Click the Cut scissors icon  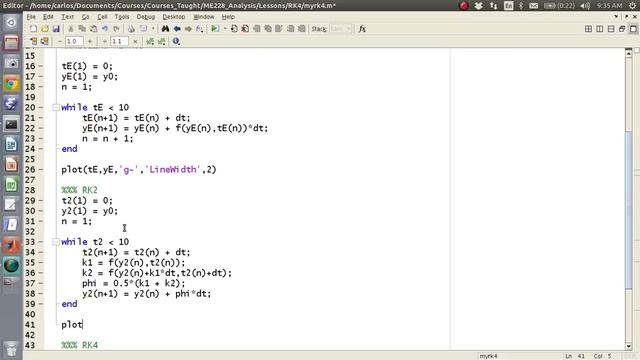click(x=71, y=29)
